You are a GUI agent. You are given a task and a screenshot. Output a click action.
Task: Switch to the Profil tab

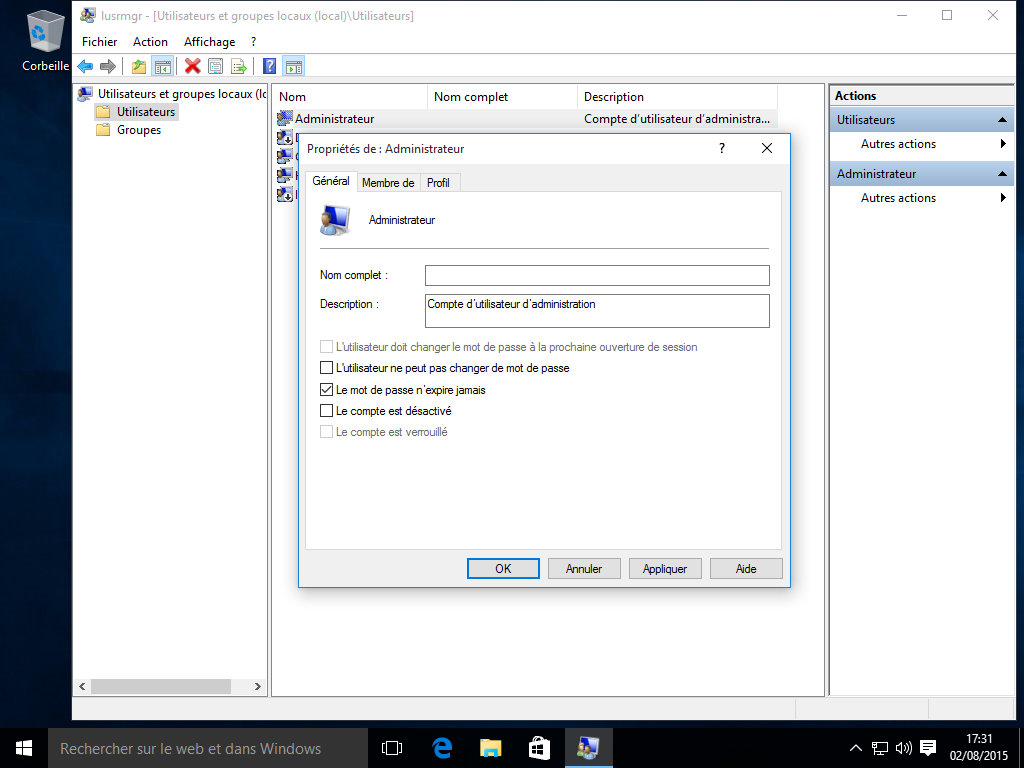438,183
